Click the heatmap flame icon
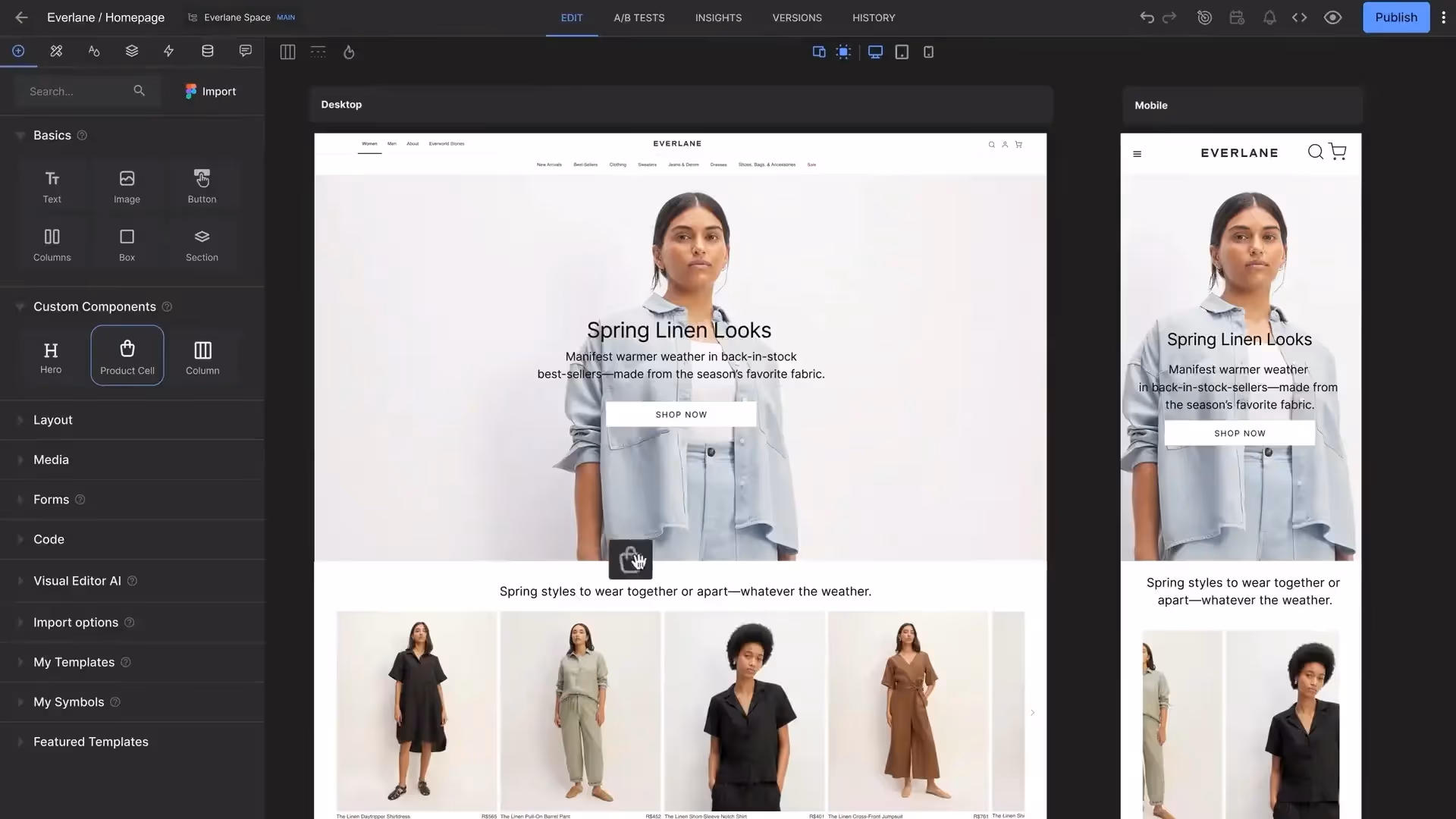Screen dimensions: 1456x819 (349, 52)
